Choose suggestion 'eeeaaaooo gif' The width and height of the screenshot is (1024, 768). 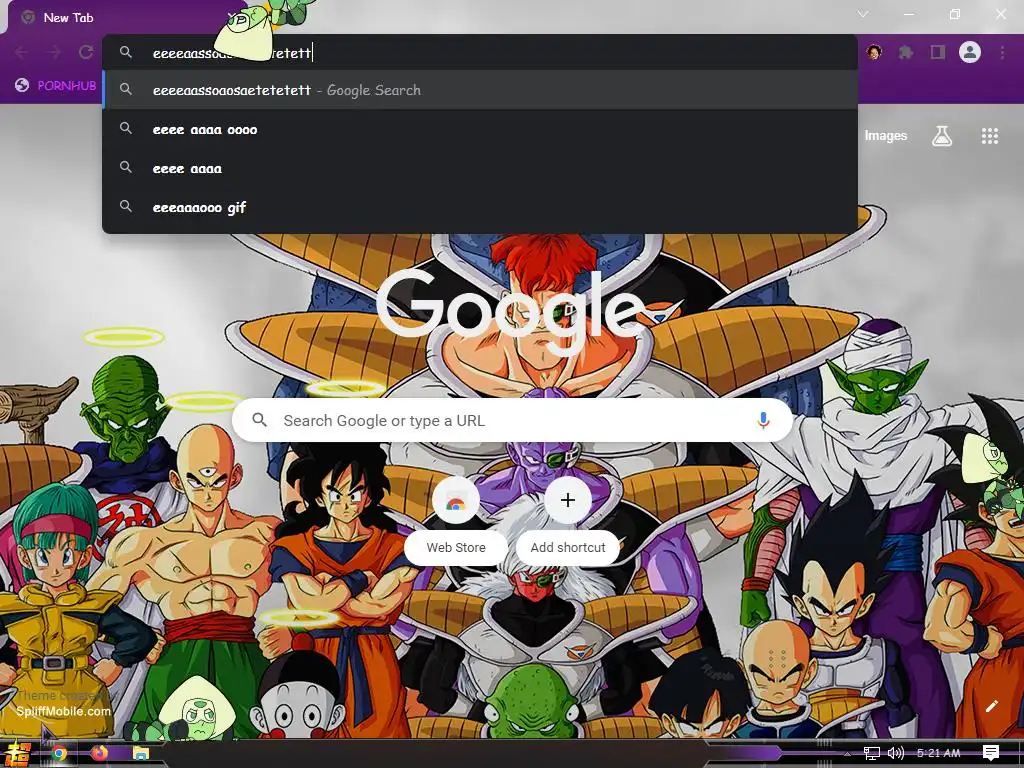(480, 207)
